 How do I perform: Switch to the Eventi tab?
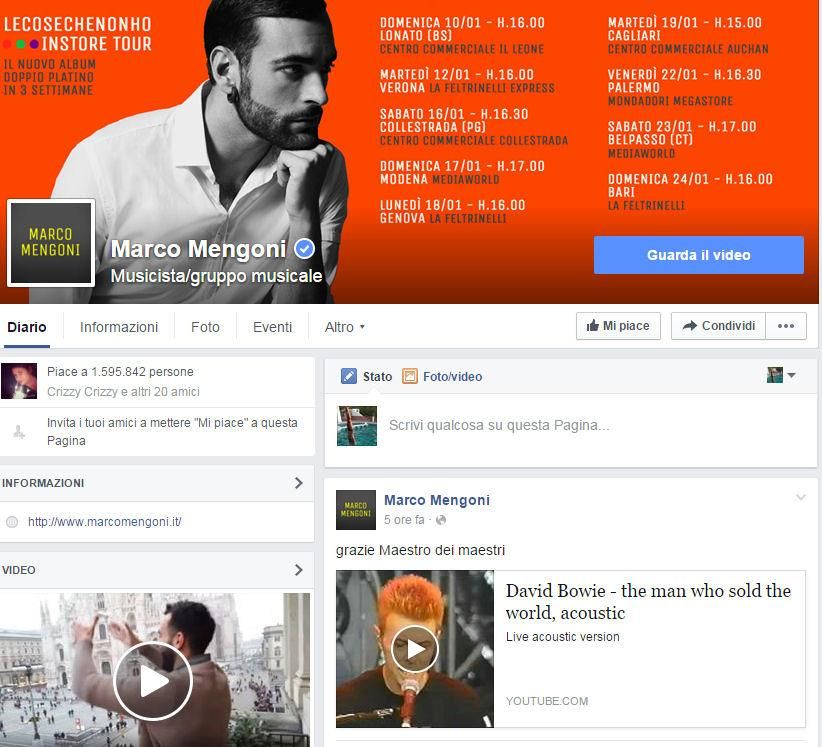[272, 327]
